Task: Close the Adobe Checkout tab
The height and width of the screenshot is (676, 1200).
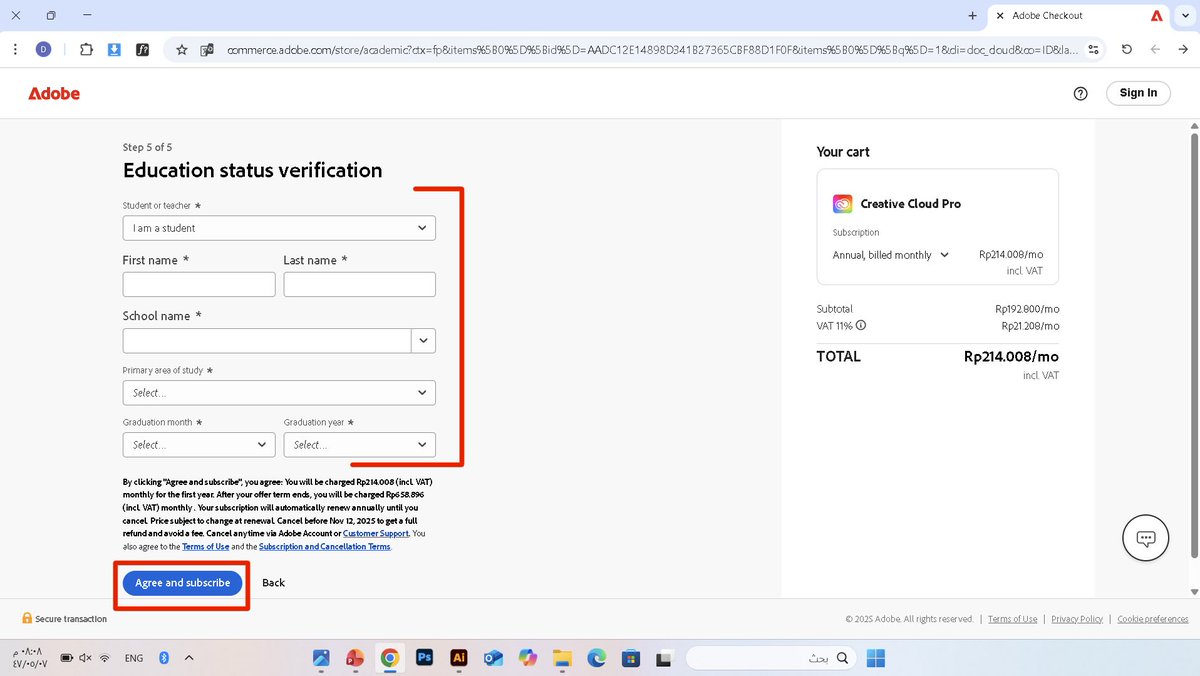Action: 1000,16
